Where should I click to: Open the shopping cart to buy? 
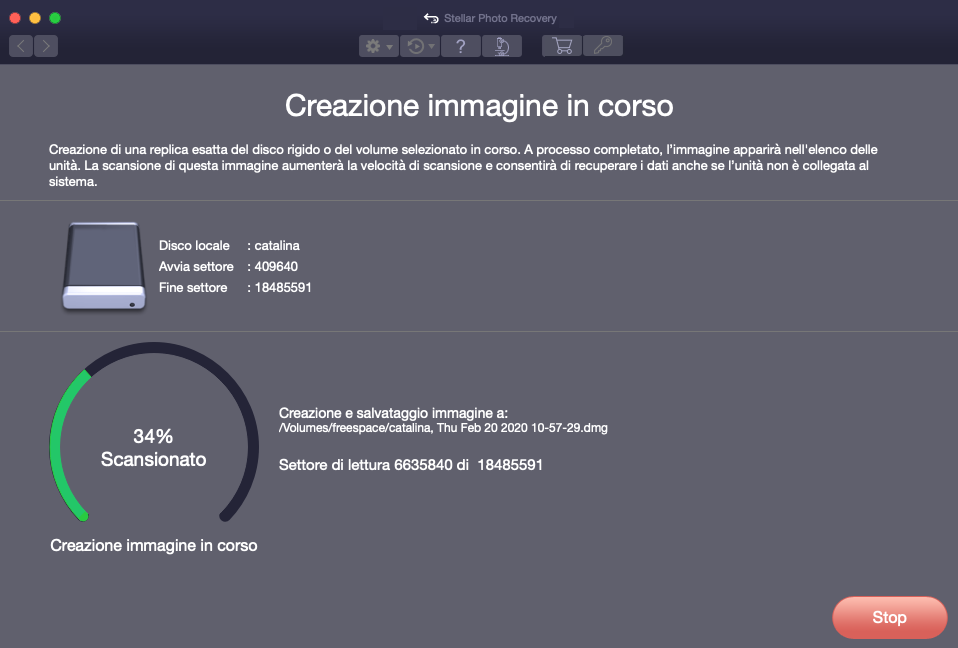click(x=562, y=46)
